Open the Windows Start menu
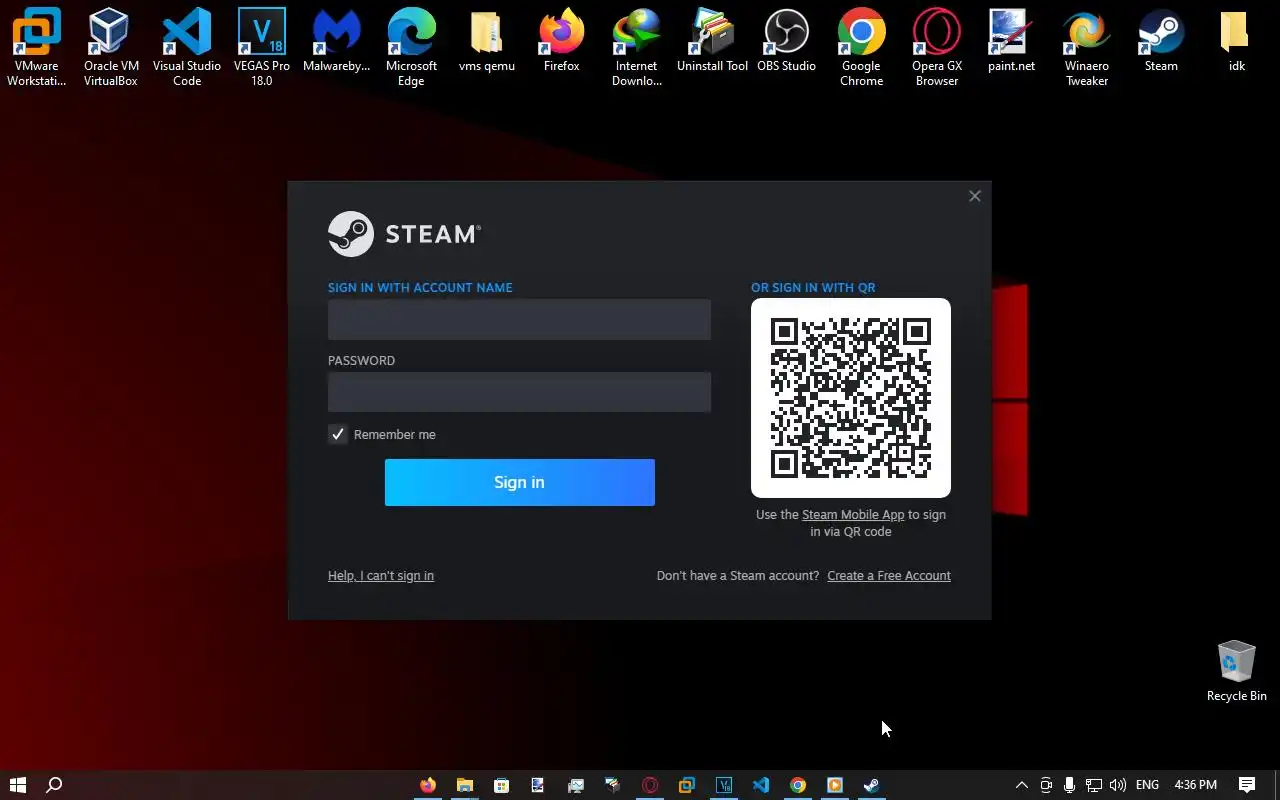This screenshot has width=1280, height=800. pos(17,785)
